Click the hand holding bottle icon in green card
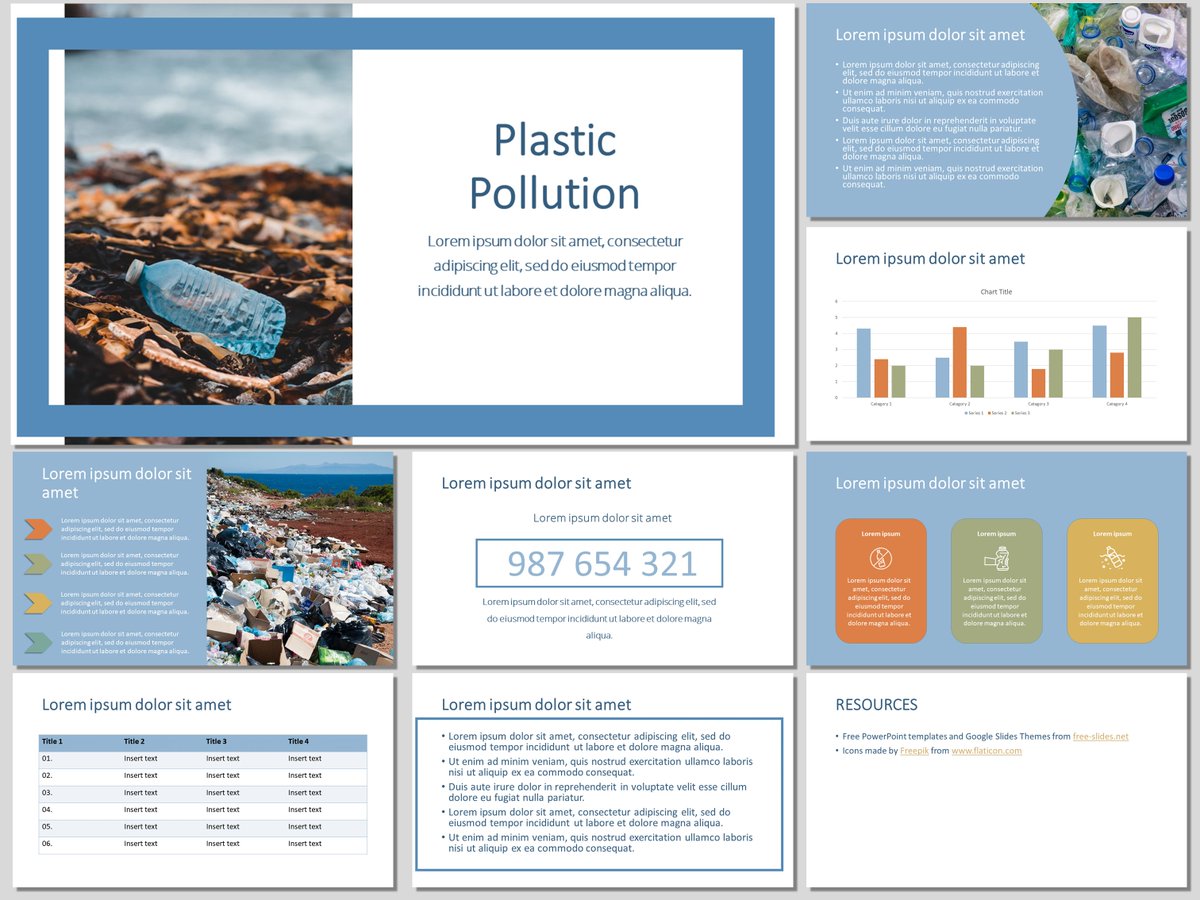The image size is (1200, 900). click(x=996, y=558)
